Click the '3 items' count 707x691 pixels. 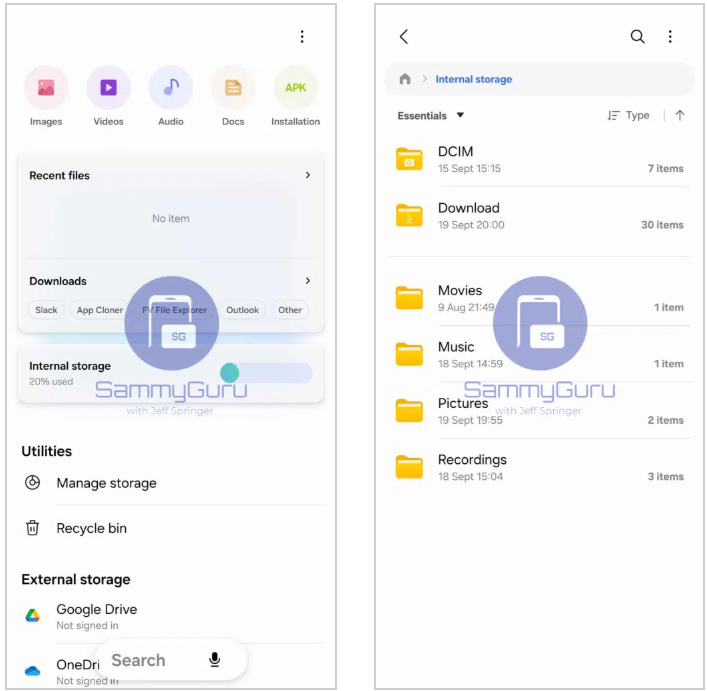click(666, 476)
